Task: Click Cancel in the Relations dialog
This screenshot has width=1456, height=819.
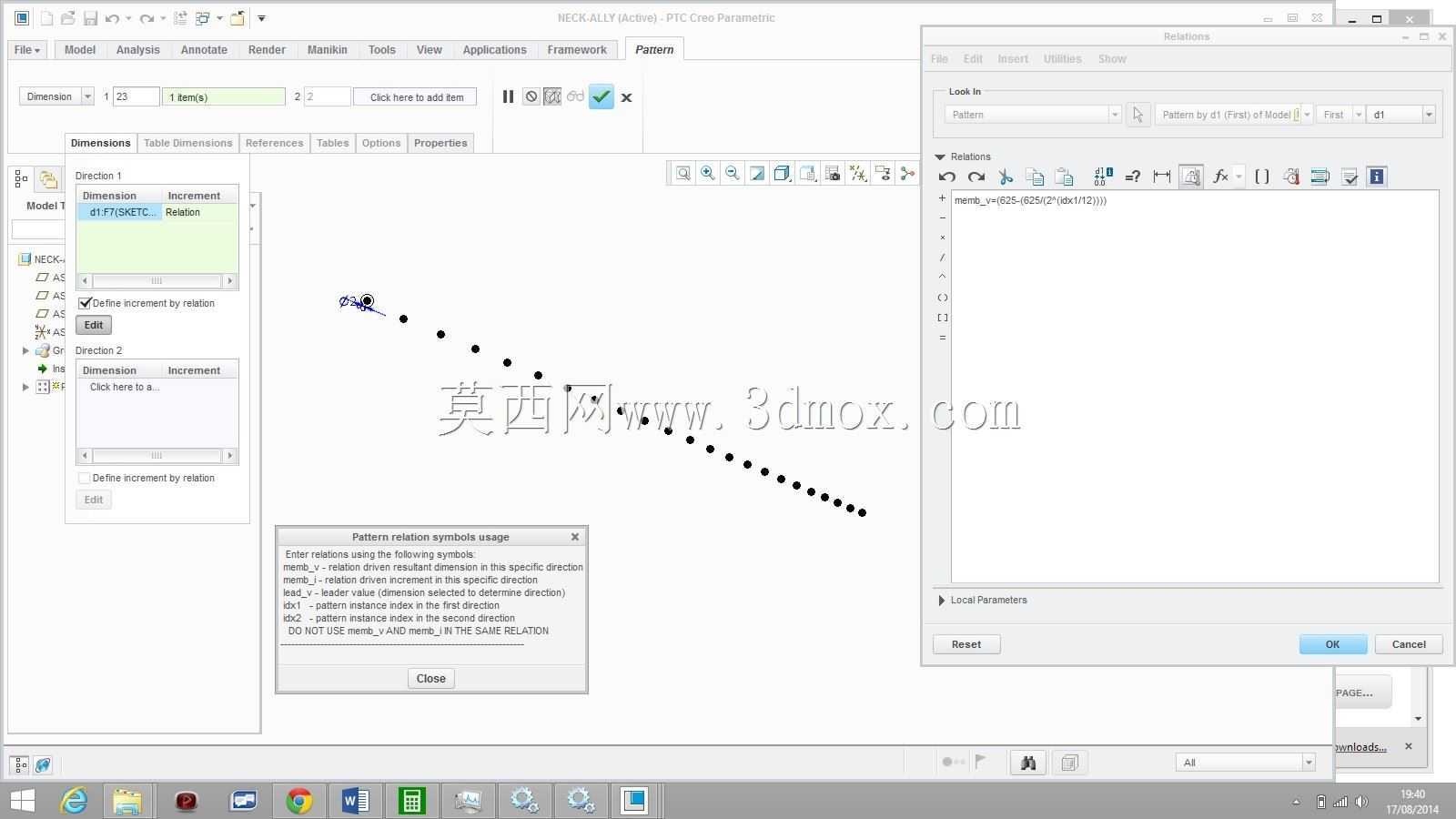Action: tap(1409, 644)
